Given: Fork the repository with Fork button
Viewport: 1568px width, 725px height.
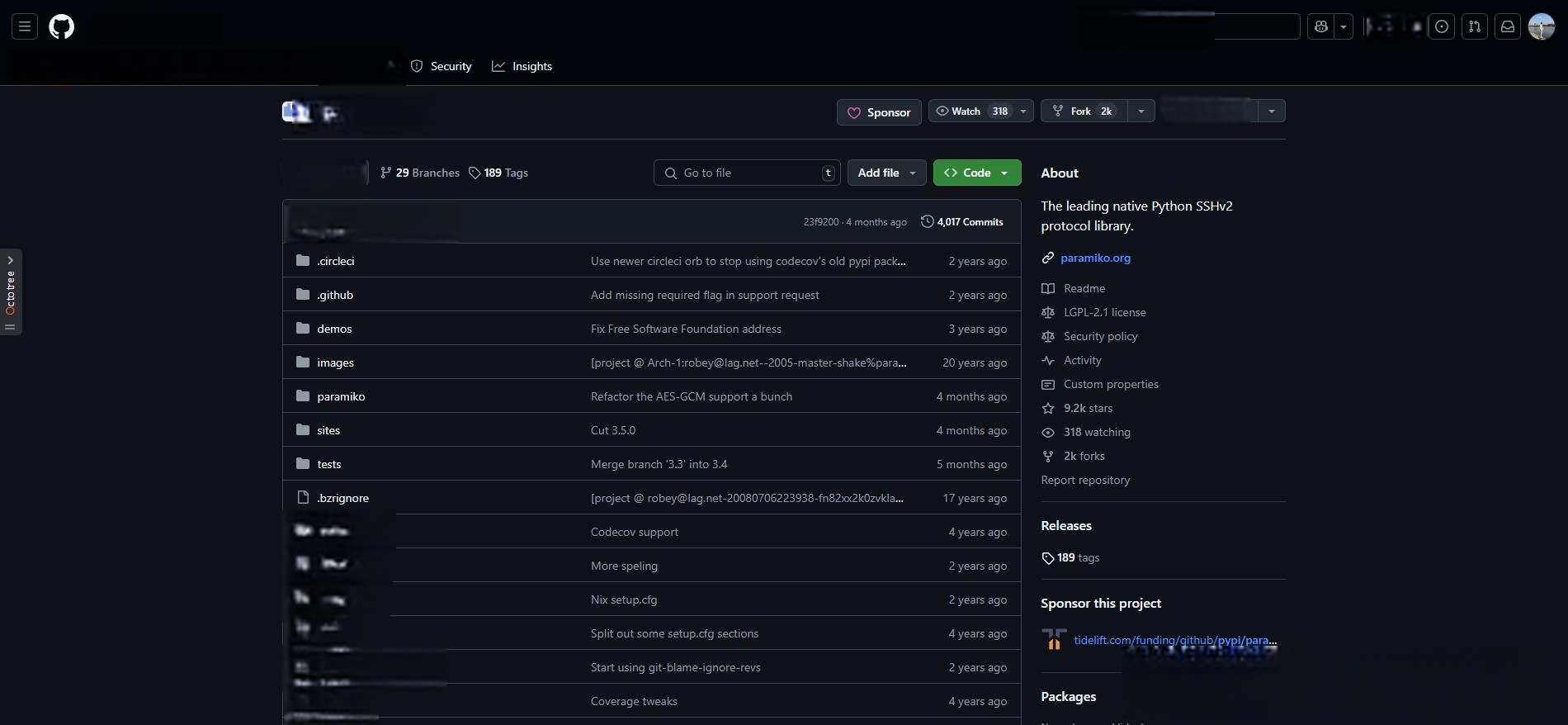Looking at the screenshot, I should pyautogui.click(x=1084, y=111).
